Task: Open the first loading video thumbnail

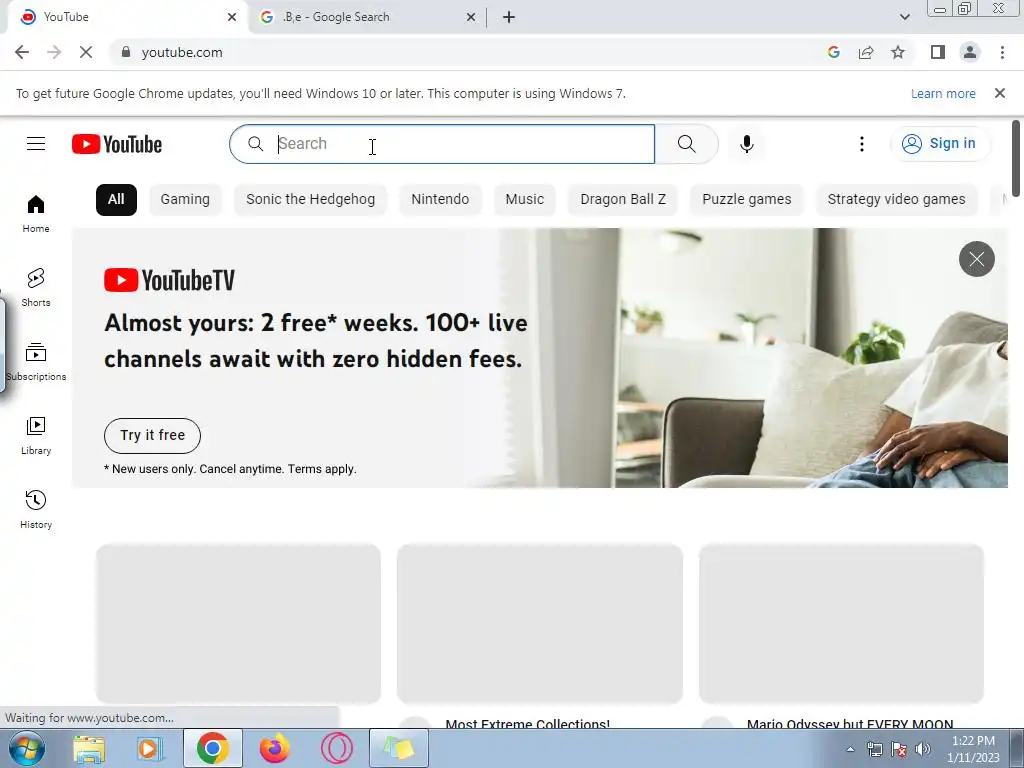Action: point(238,624)
